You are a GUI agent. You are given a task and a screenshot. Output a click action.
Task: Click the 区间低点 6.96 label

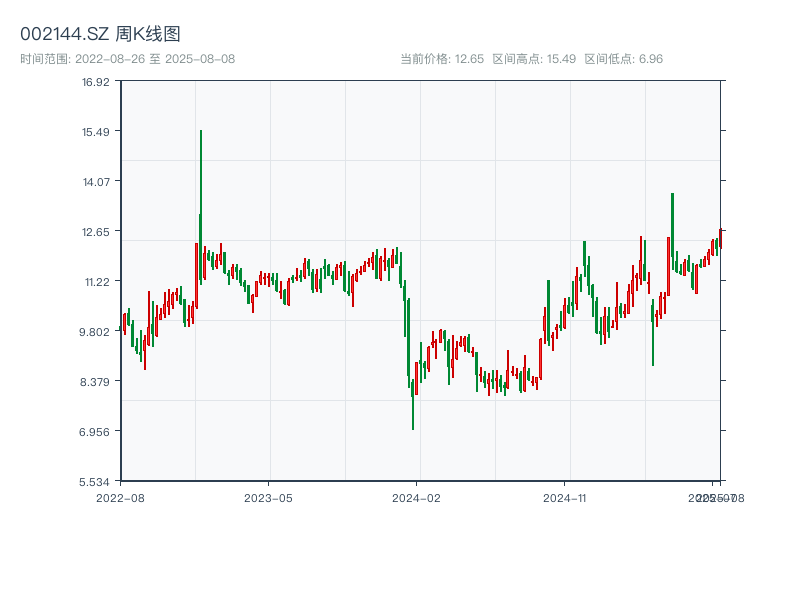point(624,59)
